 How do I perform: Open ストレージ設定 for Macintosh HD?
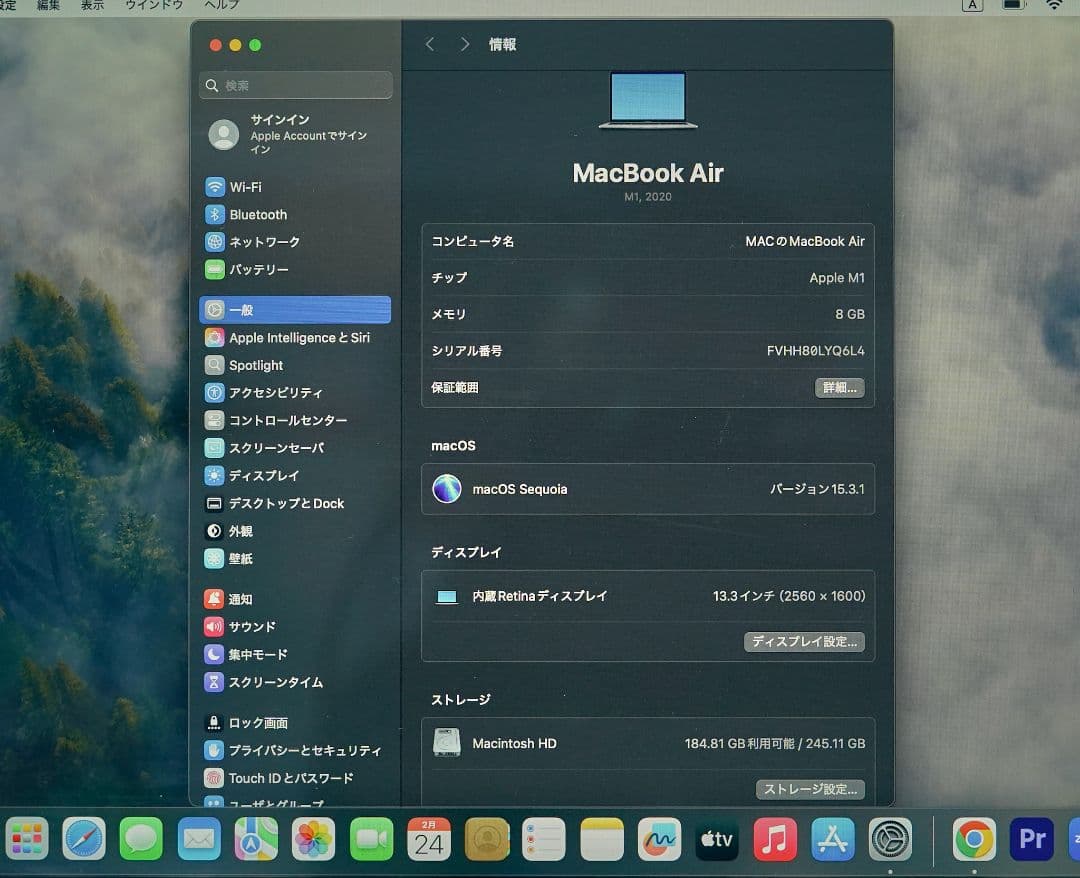(x=810, y=789)
